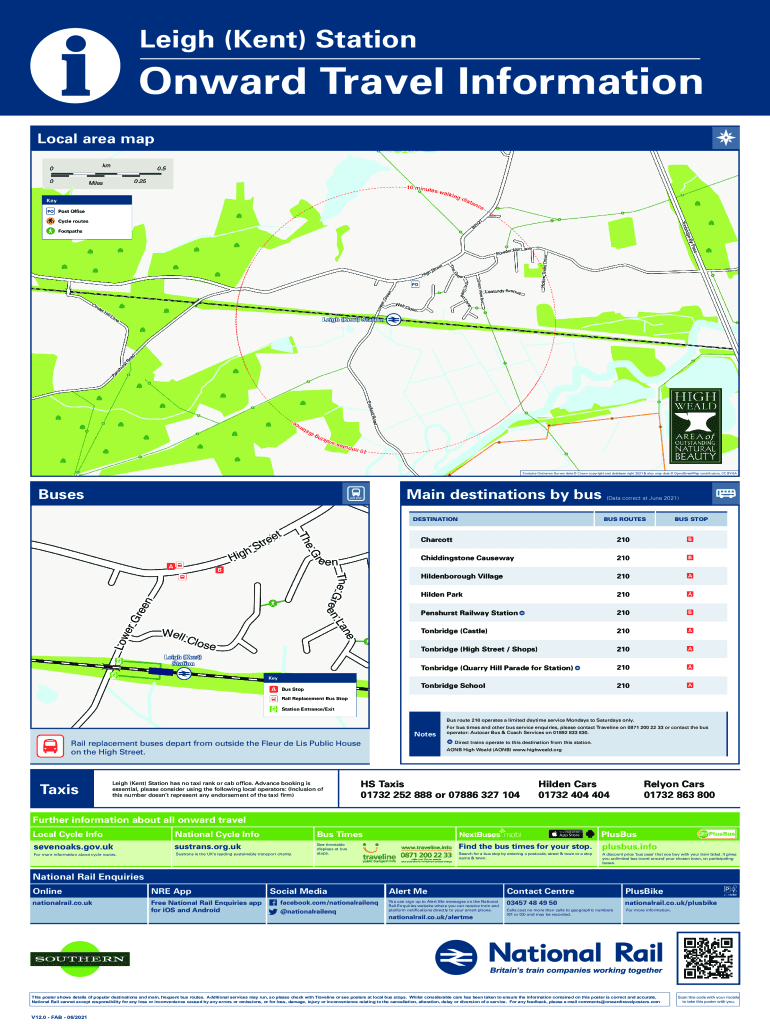Click the red rail replacement bus icon

(x=49, y=746)
